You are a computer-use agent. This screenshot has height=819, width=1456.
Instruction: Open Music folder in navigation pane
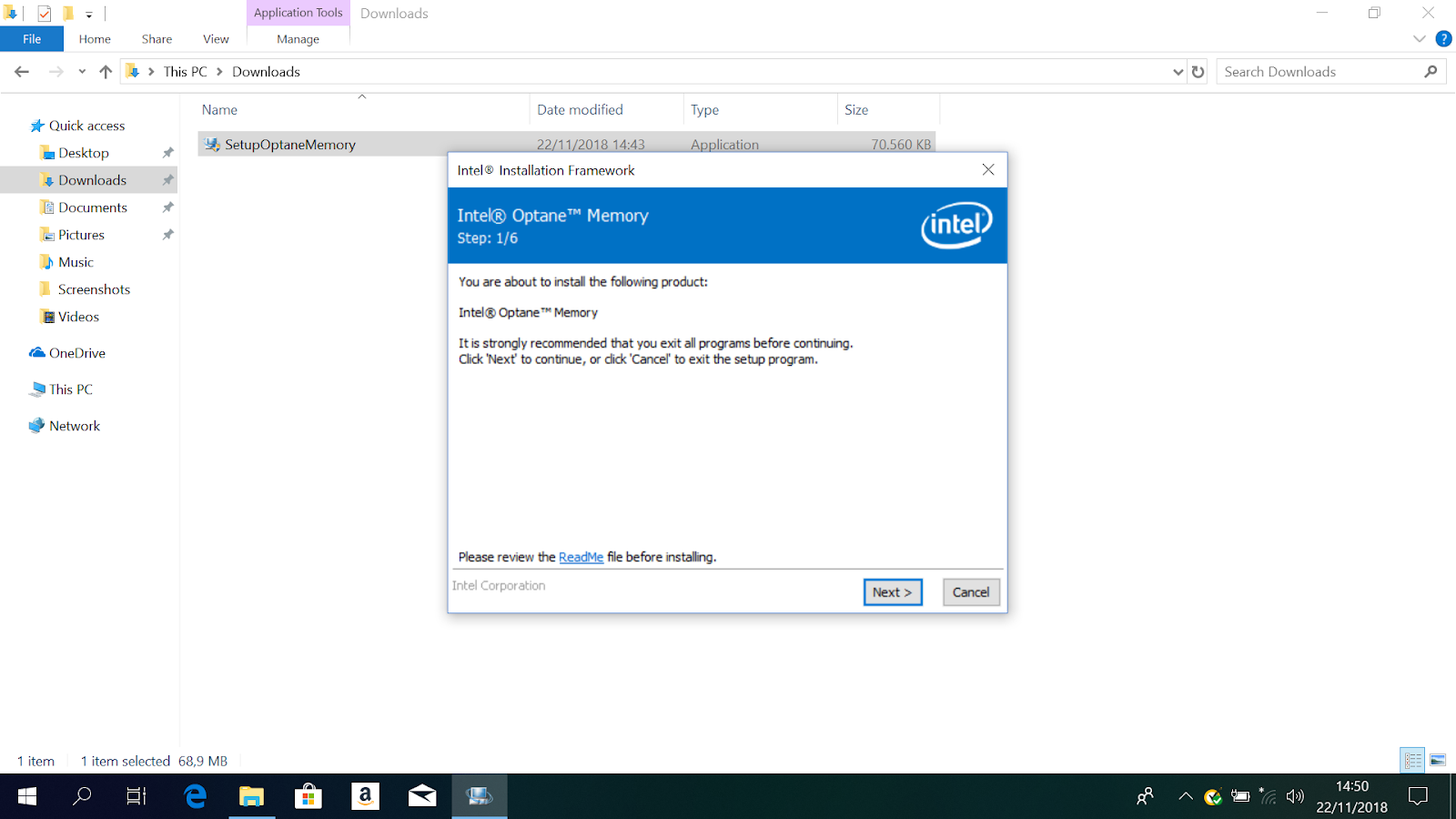(76, 262)
